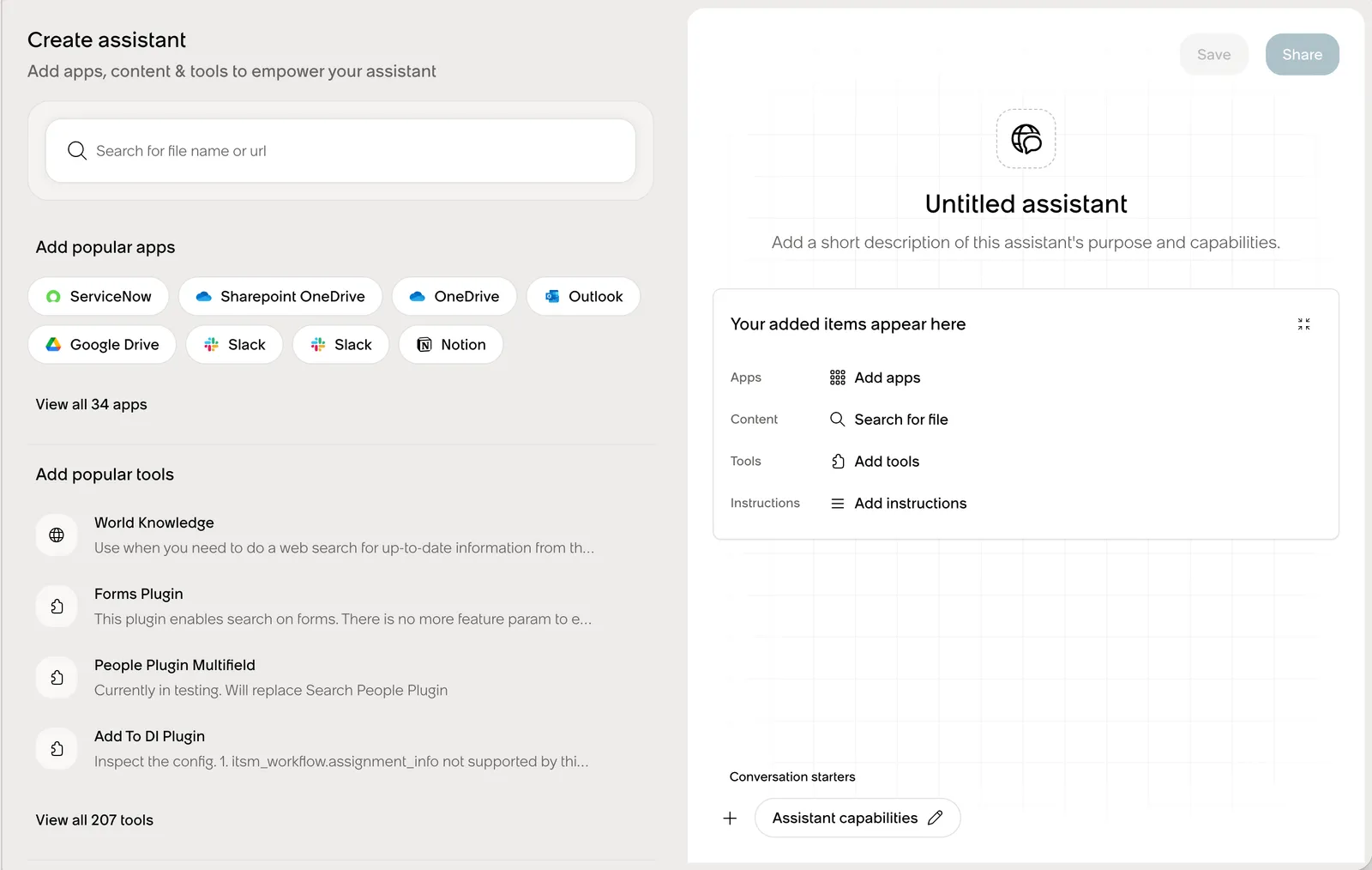The width and height of the screenshot is (1372, 870).
Task: Click the Add To DI Plugin icon
Action: (57, 749)
